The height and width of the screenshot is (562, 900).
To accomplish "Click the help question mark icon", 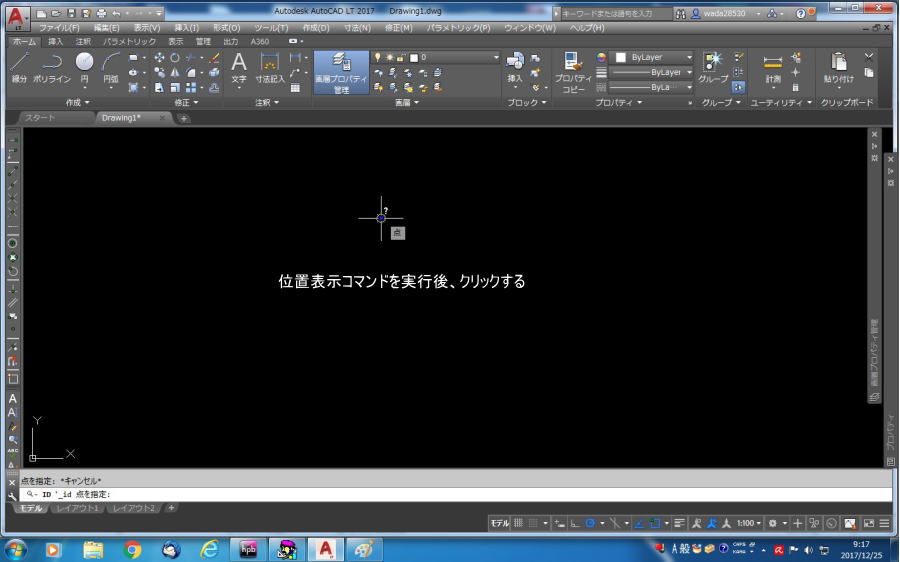I will click(801, 14).
